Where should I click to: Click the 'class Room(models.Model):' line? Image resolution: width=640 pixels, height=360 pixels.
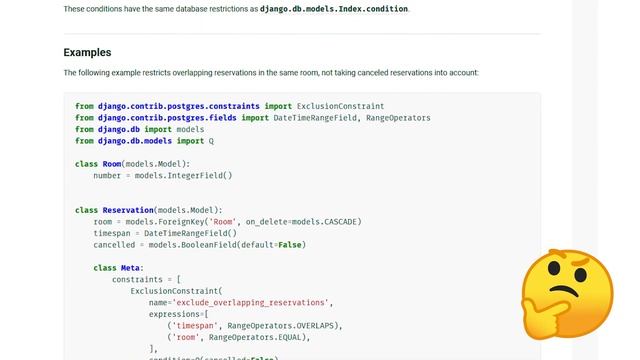tap(132, 164)
